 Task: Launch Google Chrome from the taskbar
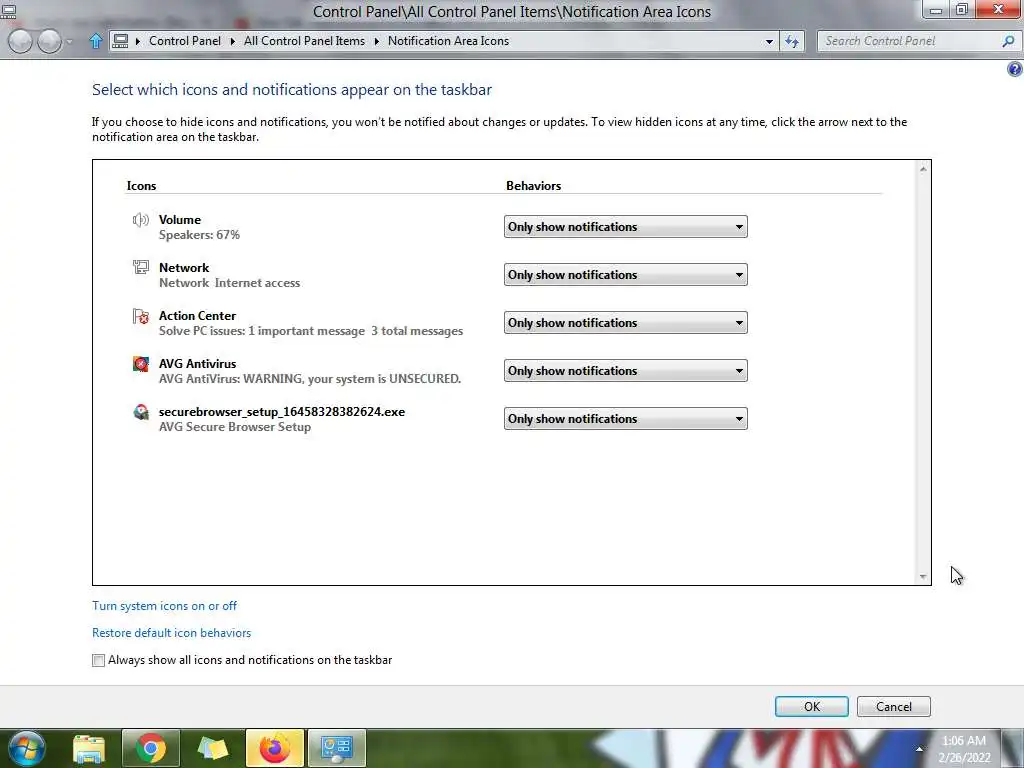click(150, 748)
